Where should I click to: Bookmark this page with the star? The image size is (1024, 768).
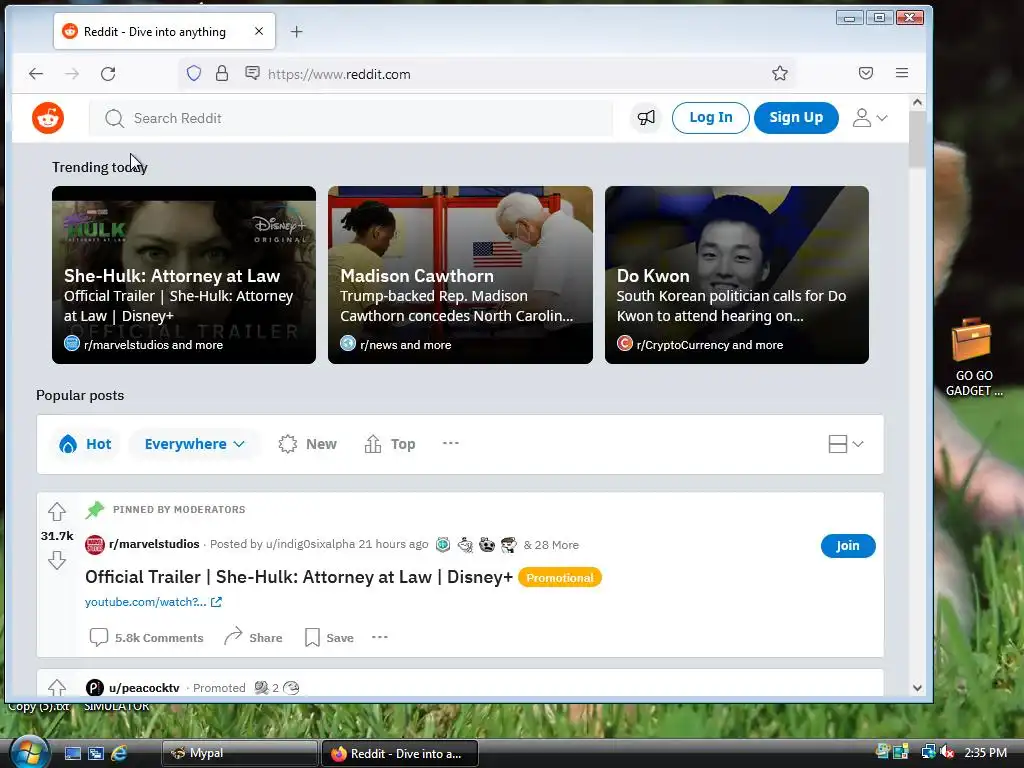780,73
